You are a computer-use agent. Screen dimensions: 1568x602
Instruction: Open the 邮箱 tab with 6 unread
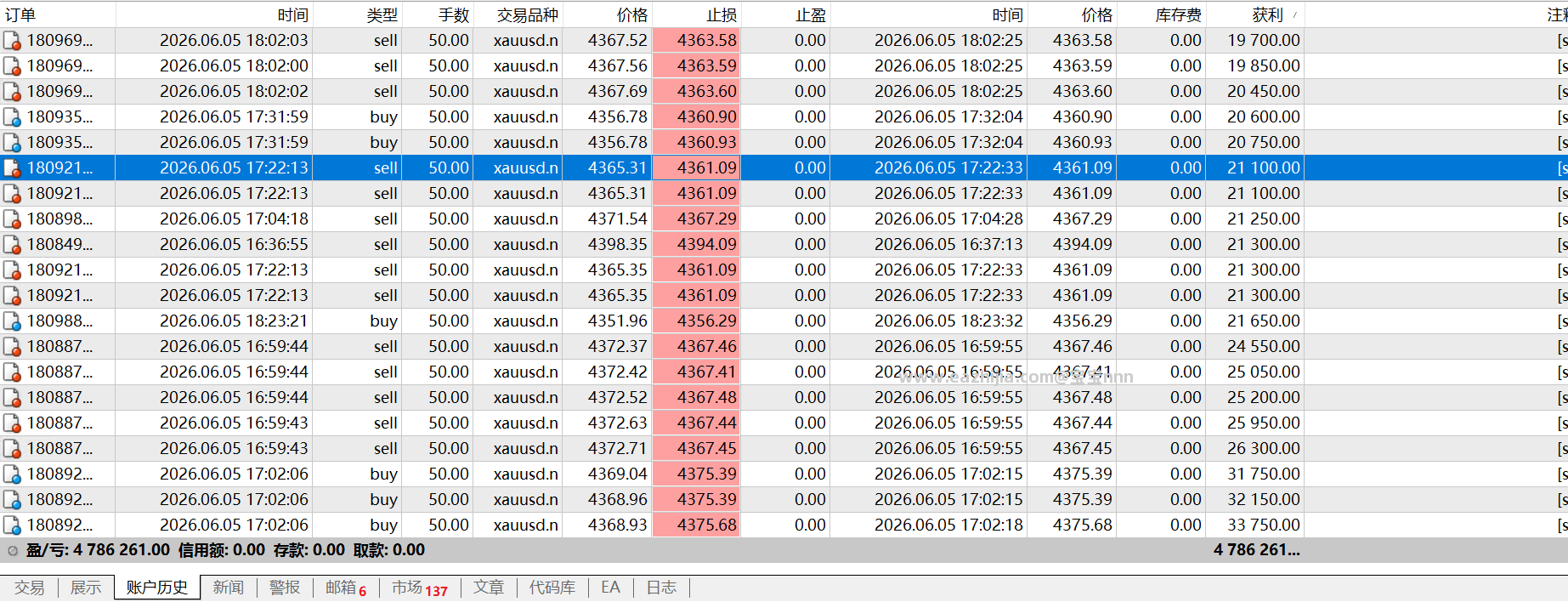coord(345,588)
